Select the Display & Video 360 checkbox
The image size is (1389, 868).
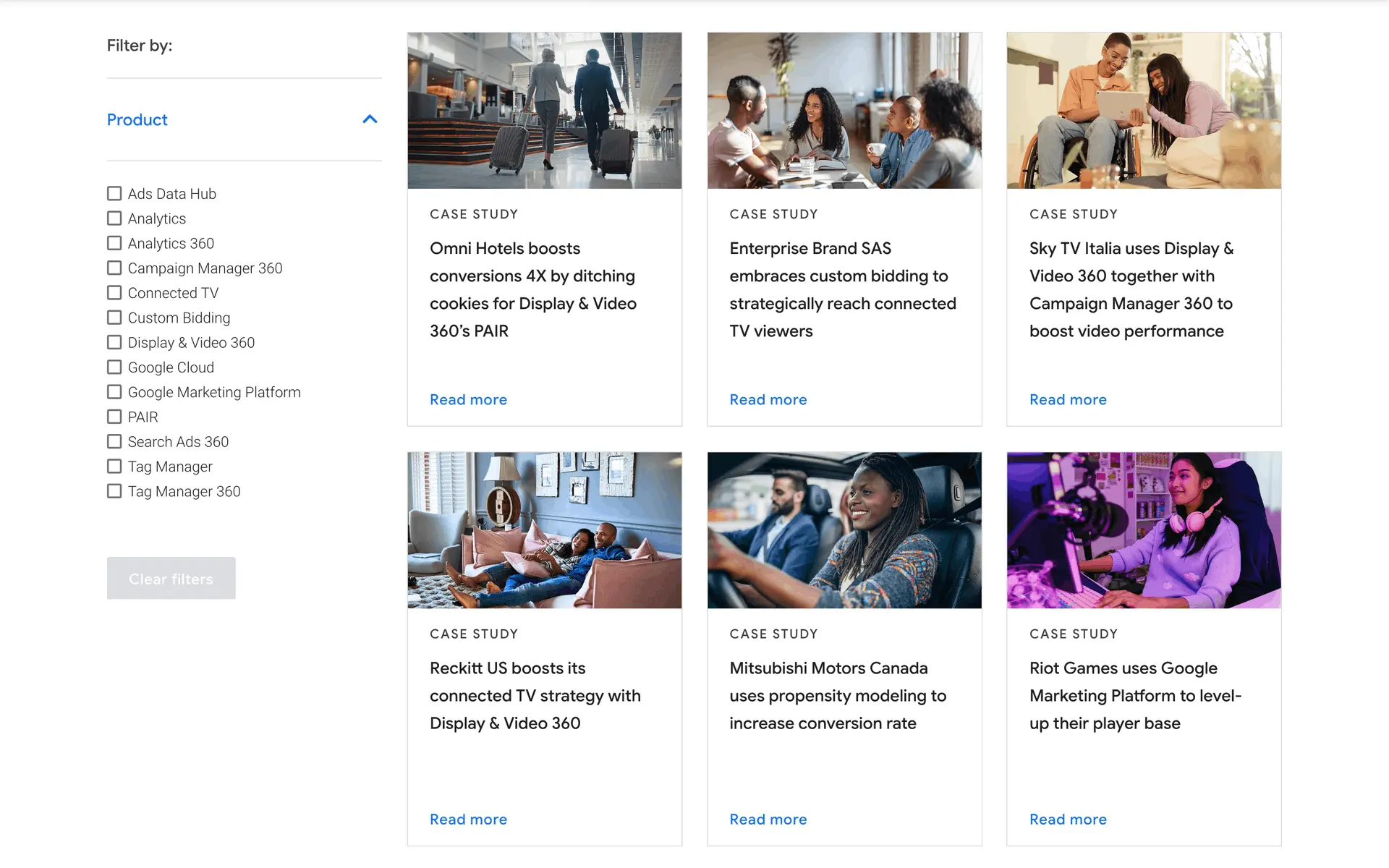click(x=114, y=342)
